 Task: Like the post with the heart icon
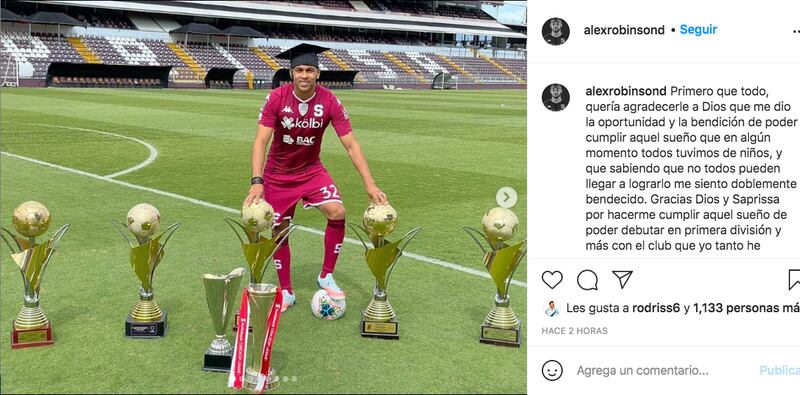[552, 280]
